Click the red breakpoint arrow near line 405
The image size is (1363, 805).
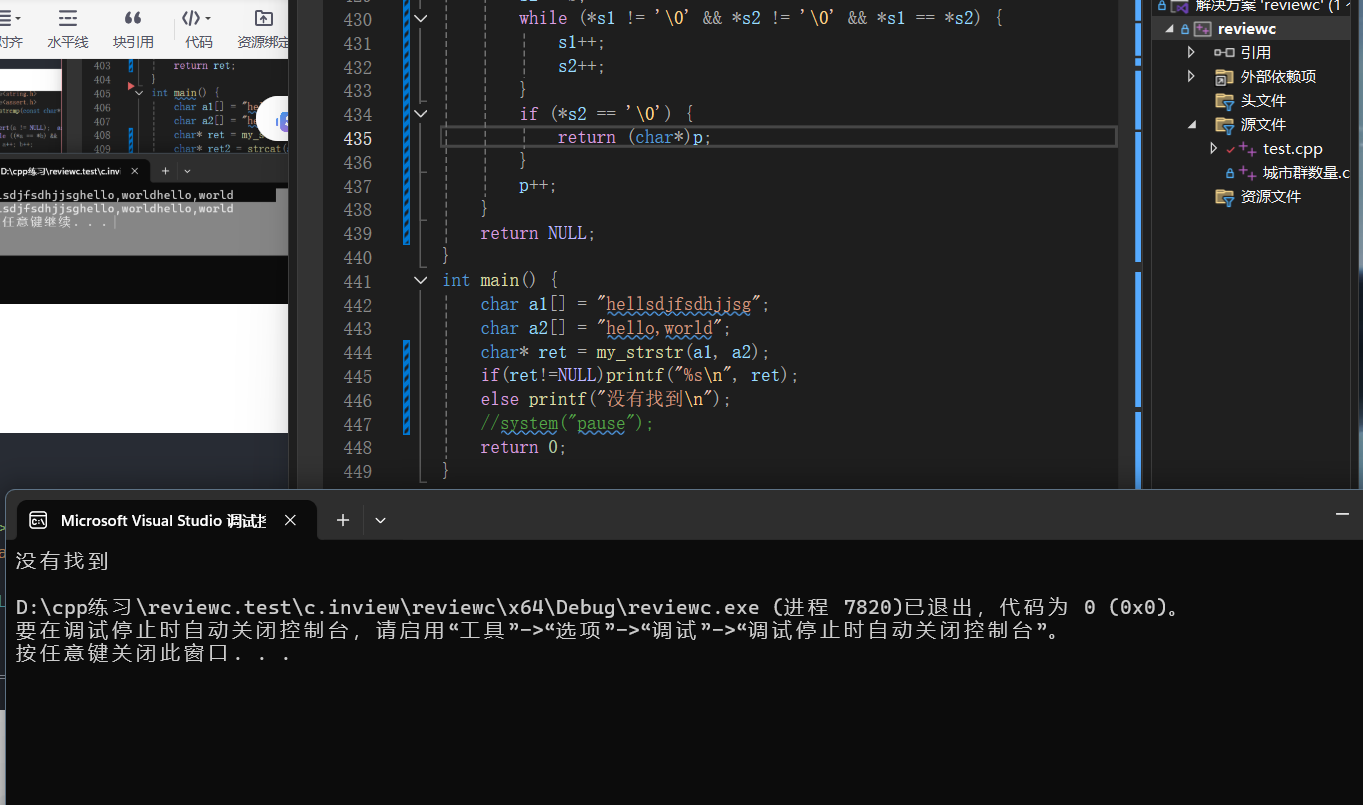click(x=132, y=87)
